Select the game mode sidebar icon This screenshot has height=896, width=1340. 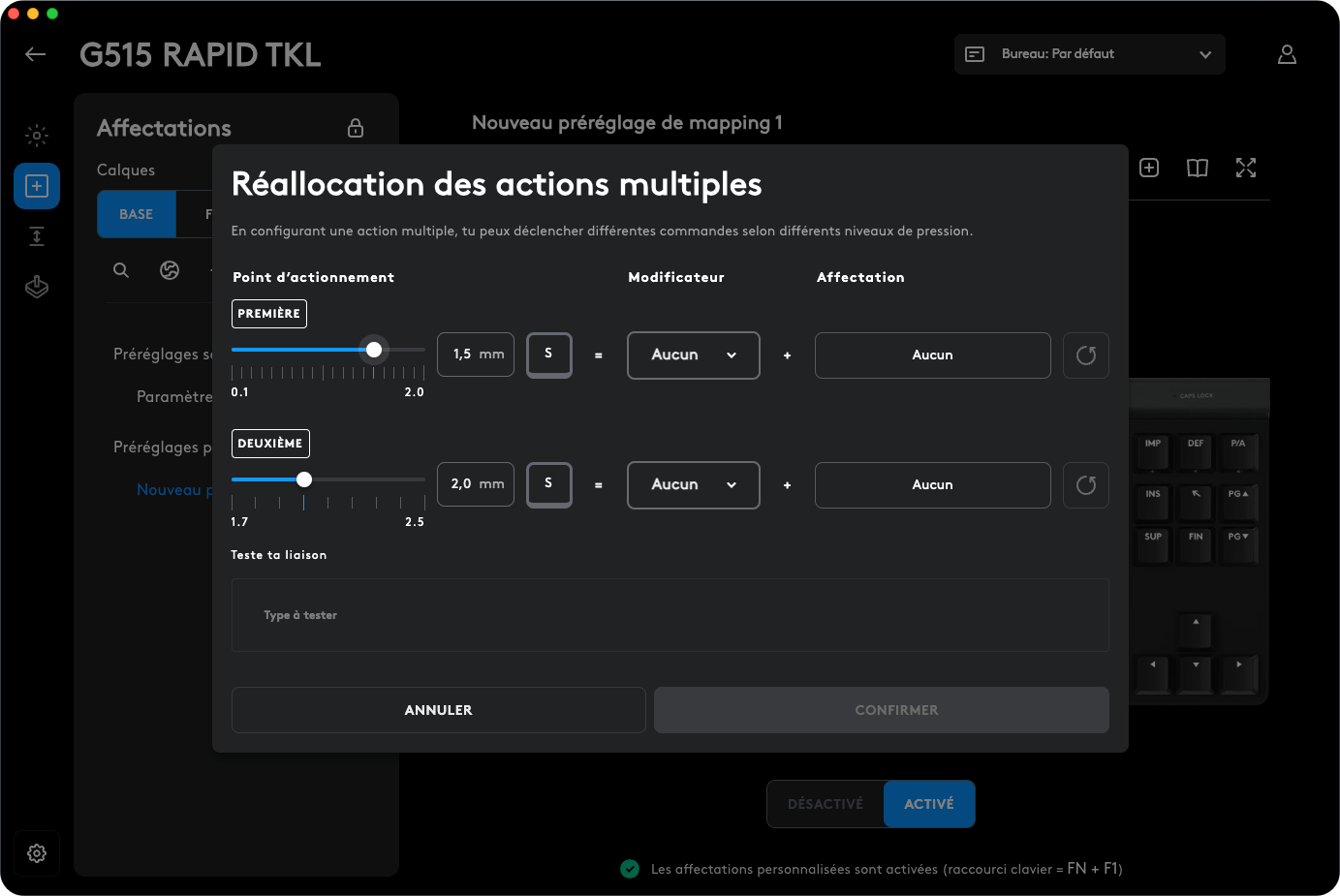(36, 286)
